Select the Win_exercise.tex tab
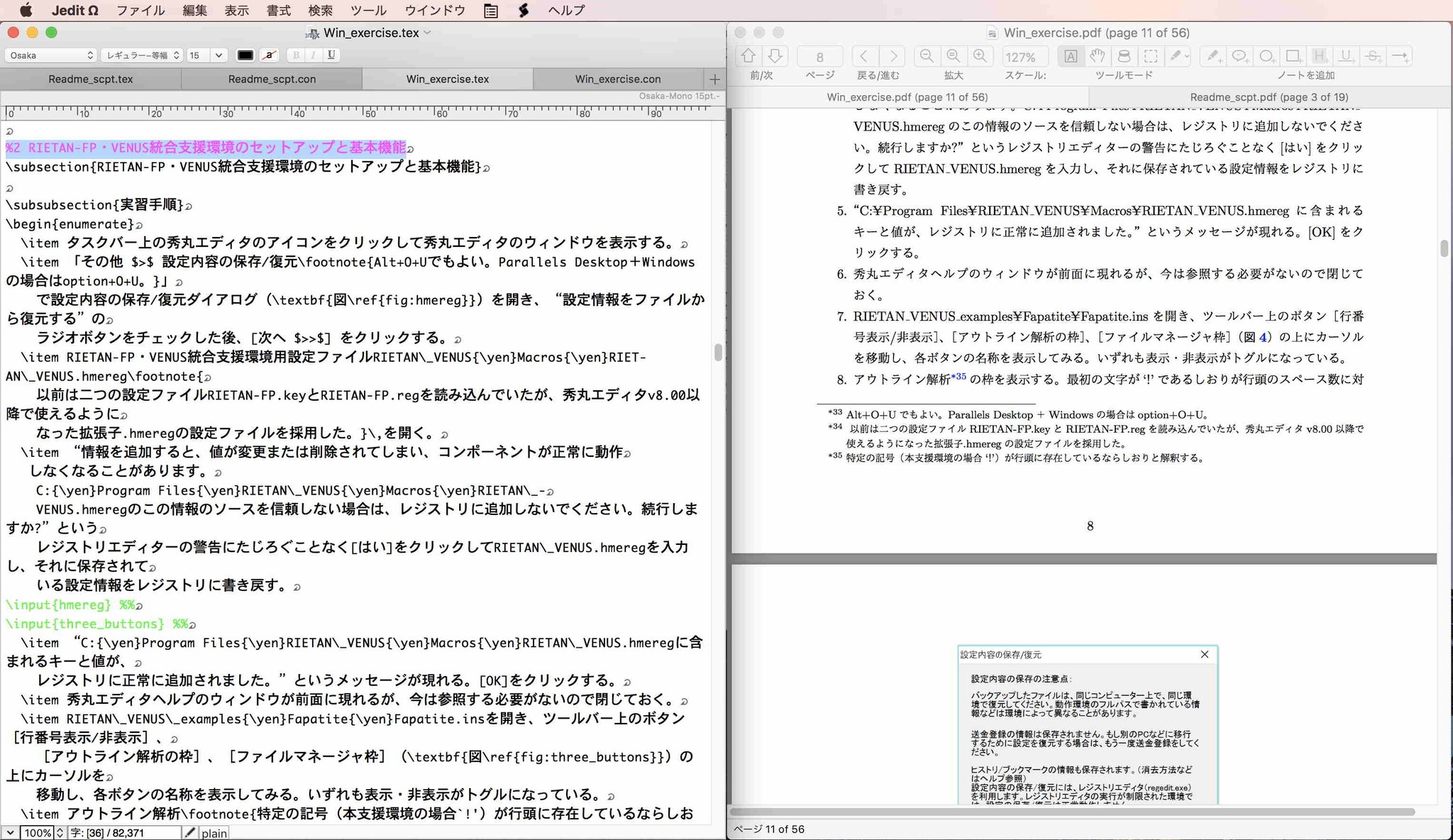The image size is (1453, 840). click(448, 79)
